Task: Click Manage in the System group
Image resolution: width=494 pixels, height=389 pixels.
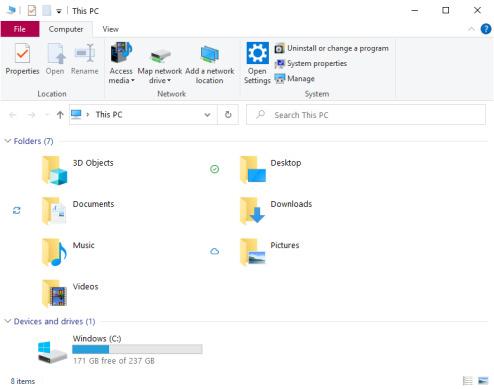Action: (x=295, y=79)
